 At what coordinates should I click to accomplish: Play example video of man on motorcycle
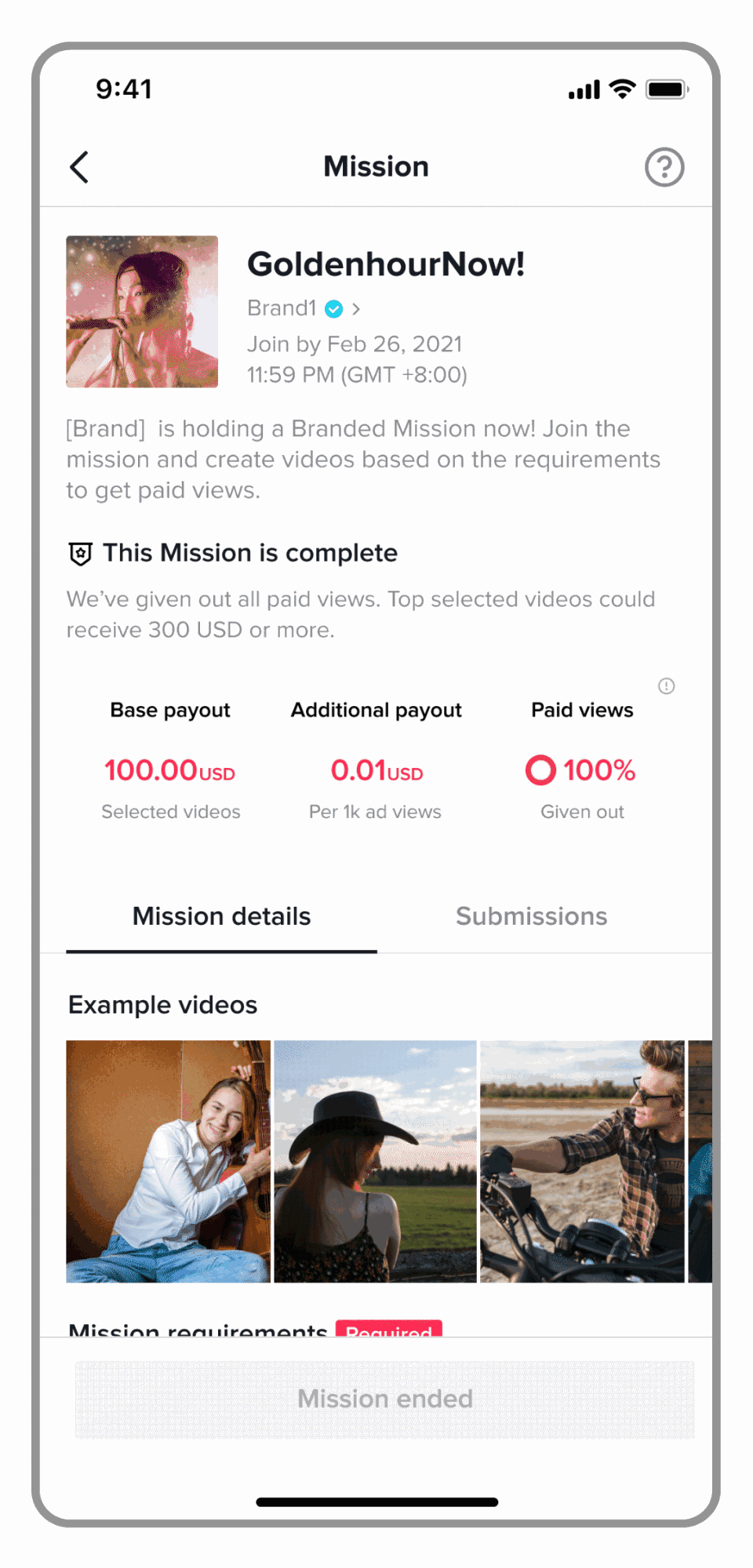point(582,1161)
